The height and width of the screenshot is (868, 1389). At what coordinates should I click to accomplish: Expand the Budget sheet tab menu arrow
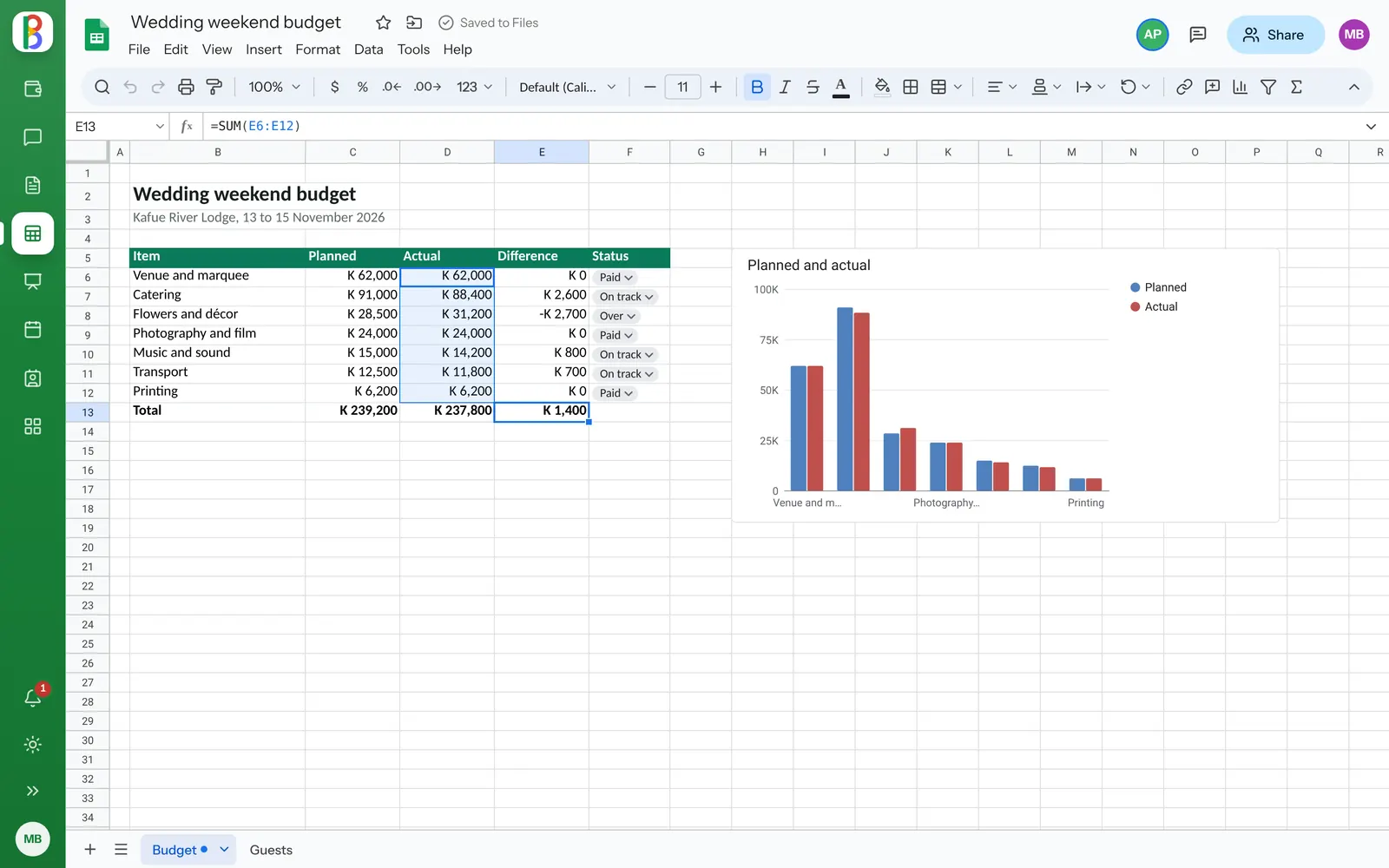pos(224,850)
